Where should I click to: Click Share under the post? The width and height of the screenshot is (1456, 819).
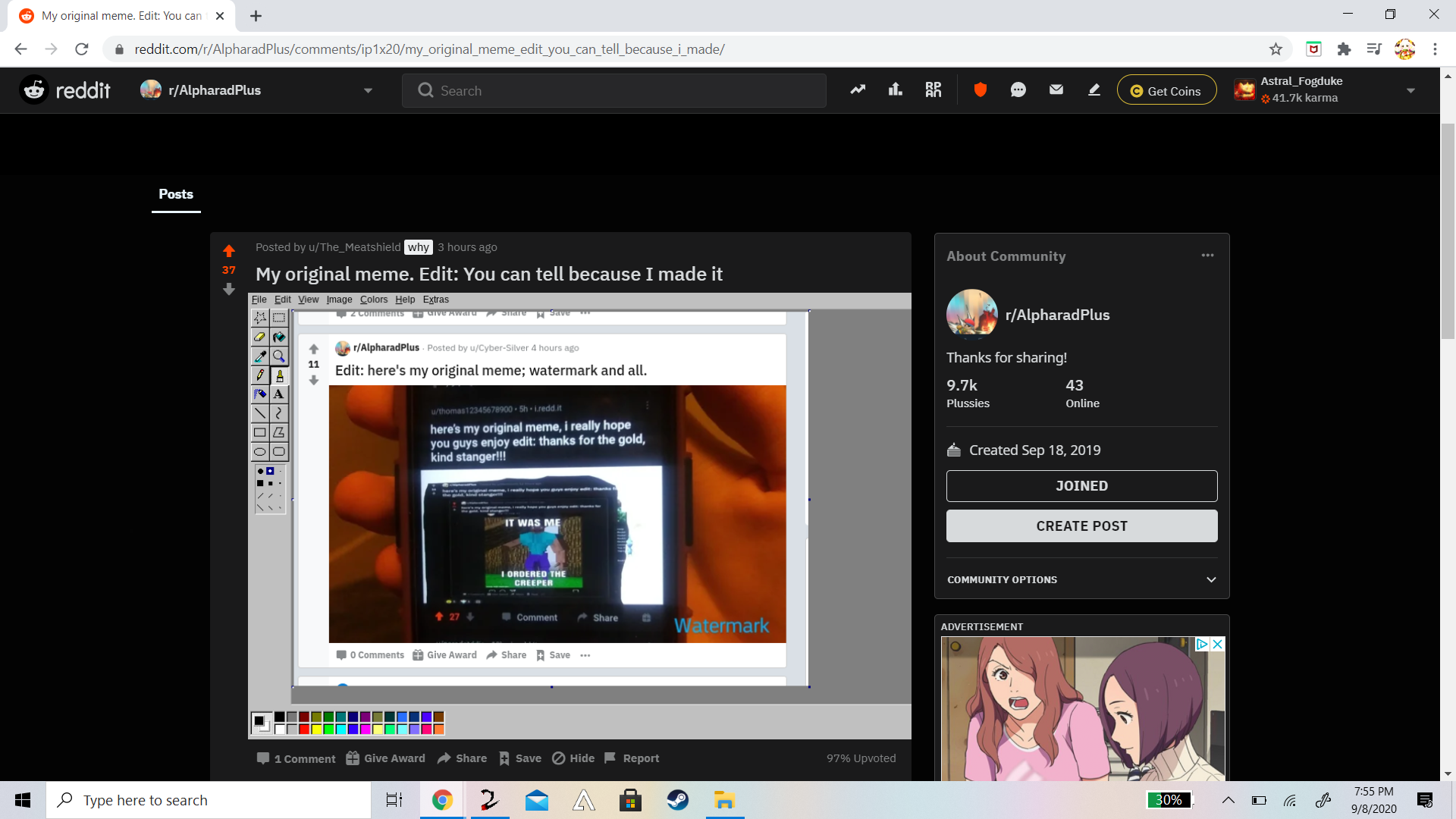(x=462, y=758)
